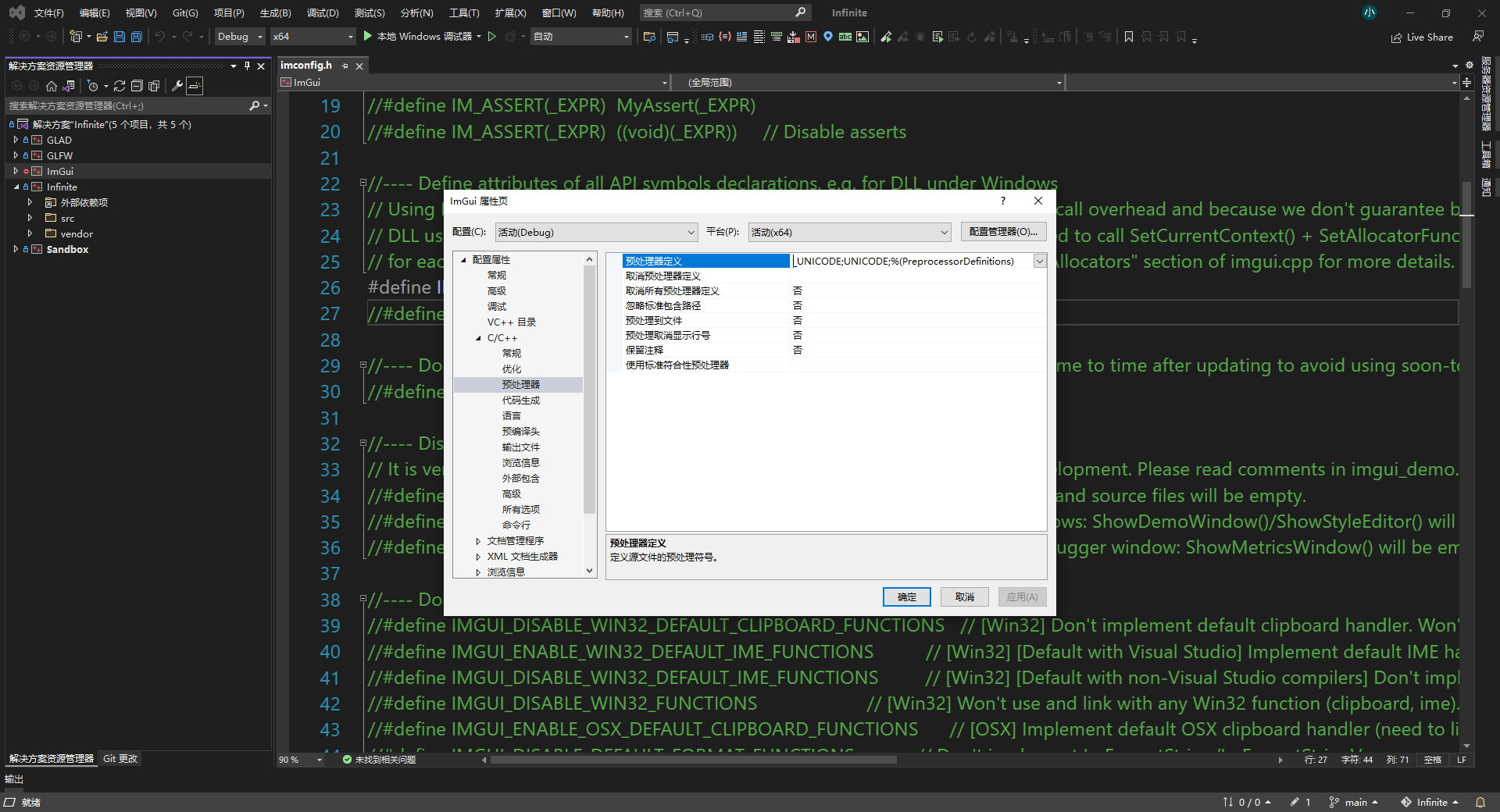Click the main branch indicator in status bar
Viewport: 1500px width, 812px height.
tap(1354, 802)
